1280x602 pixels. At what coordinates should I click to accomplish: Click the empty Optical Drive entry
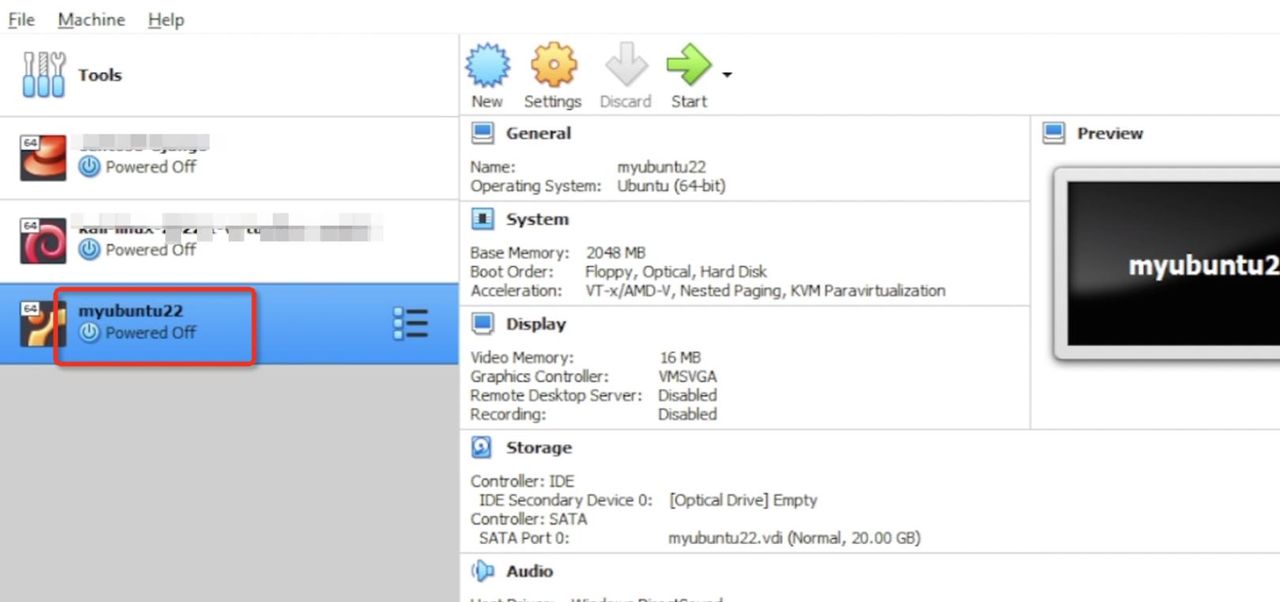pyautogui.click(x=743, y=499)
